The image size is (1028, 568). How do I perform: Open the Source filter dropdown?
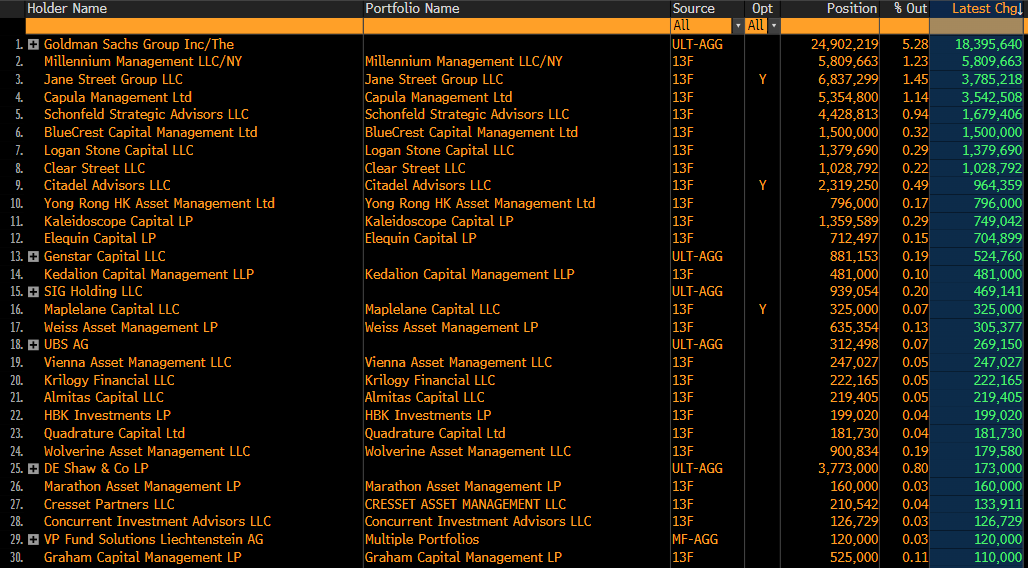coord(738,26)
